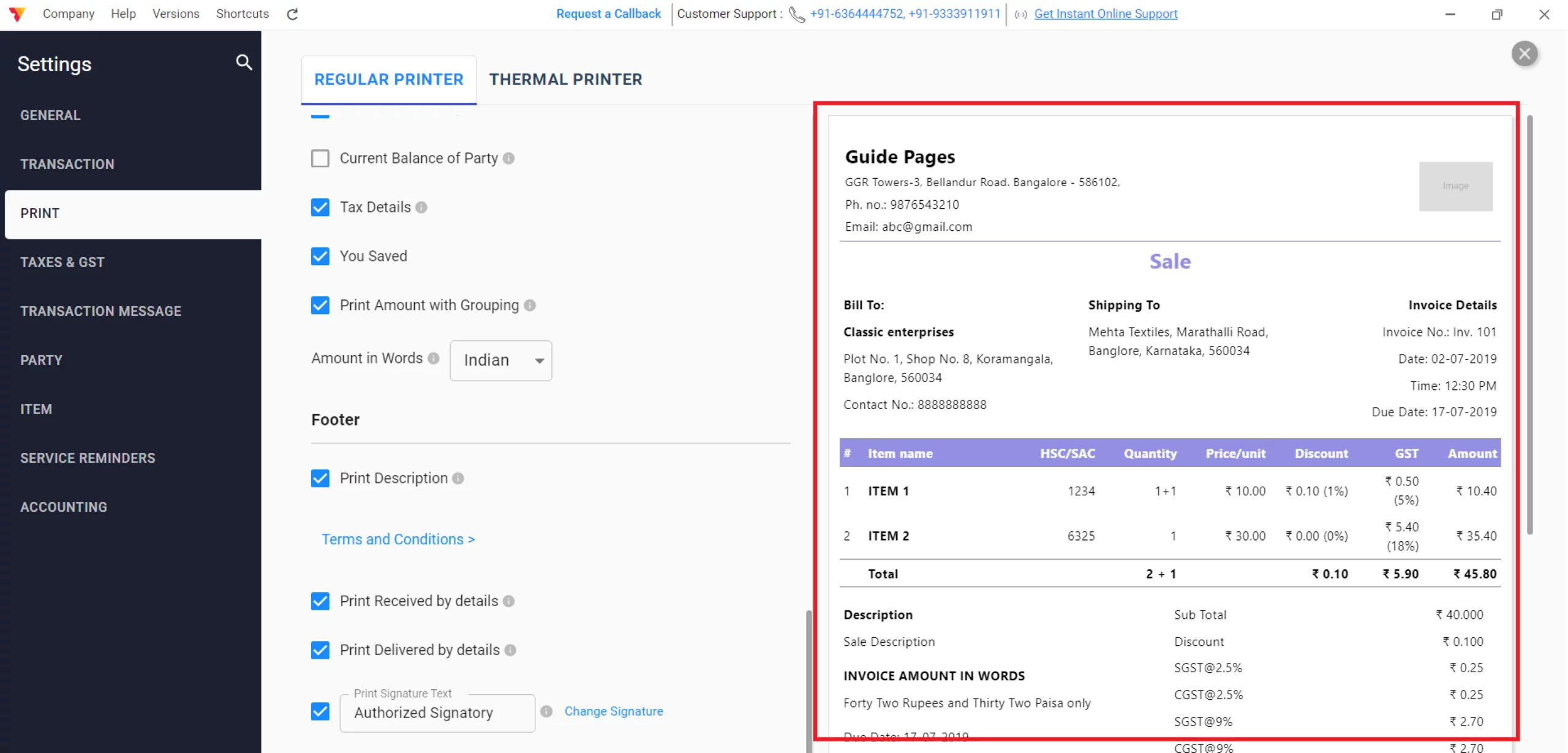This screenshot has width=1568, height=753.
Task: Click info icon next to signature text field
Action: point(546,711)
